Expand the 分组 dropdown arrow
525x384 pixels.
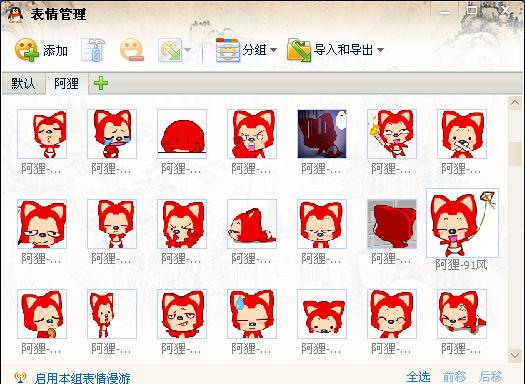point(273,50)
